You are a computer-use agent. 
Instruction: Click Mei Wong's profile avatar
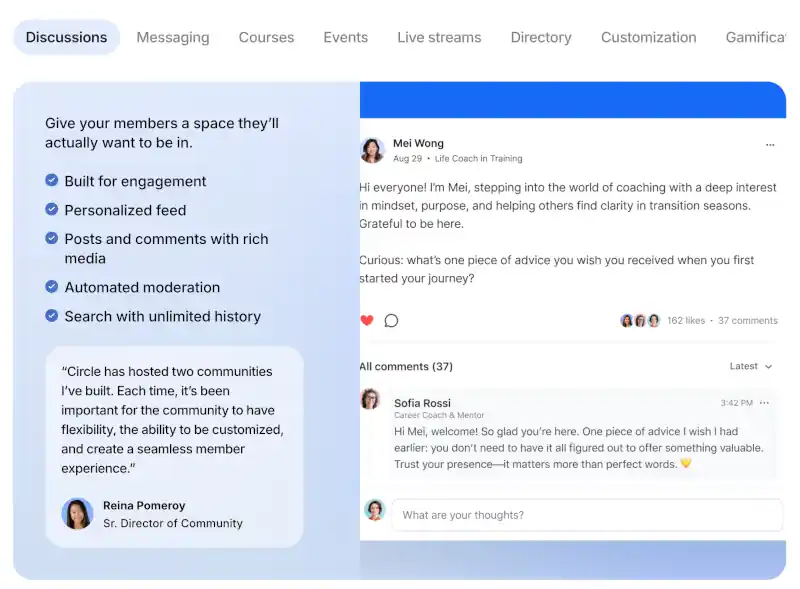372,150
